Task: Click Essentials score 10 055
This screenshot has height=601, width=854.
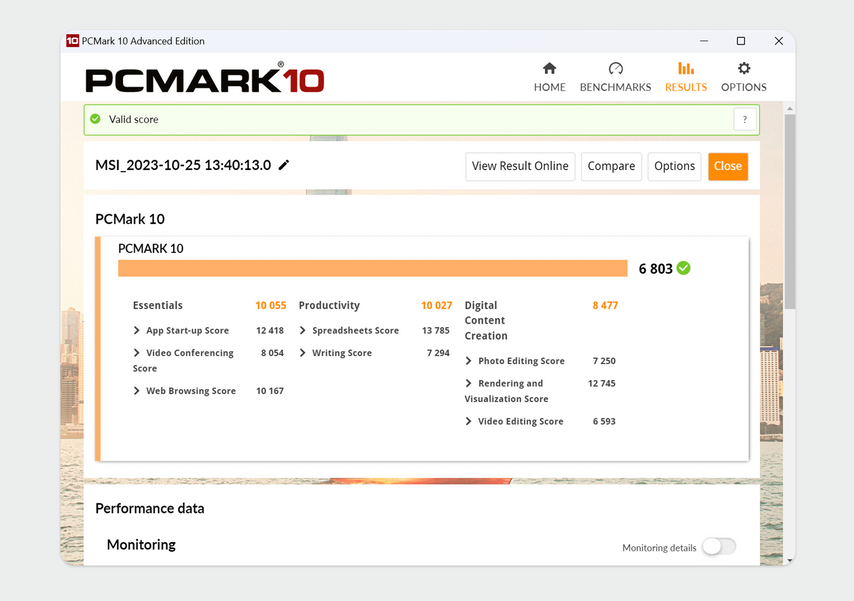Action: pos(271,305)
